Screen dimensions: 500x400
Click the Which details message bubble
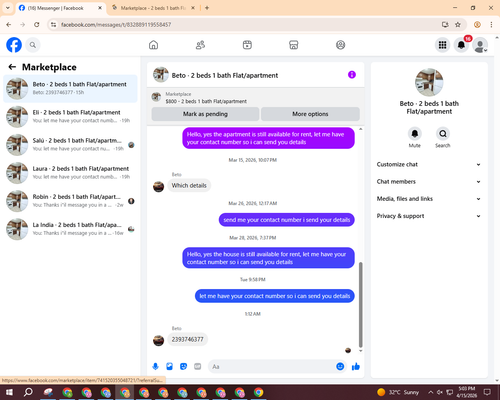pos(189,185)
